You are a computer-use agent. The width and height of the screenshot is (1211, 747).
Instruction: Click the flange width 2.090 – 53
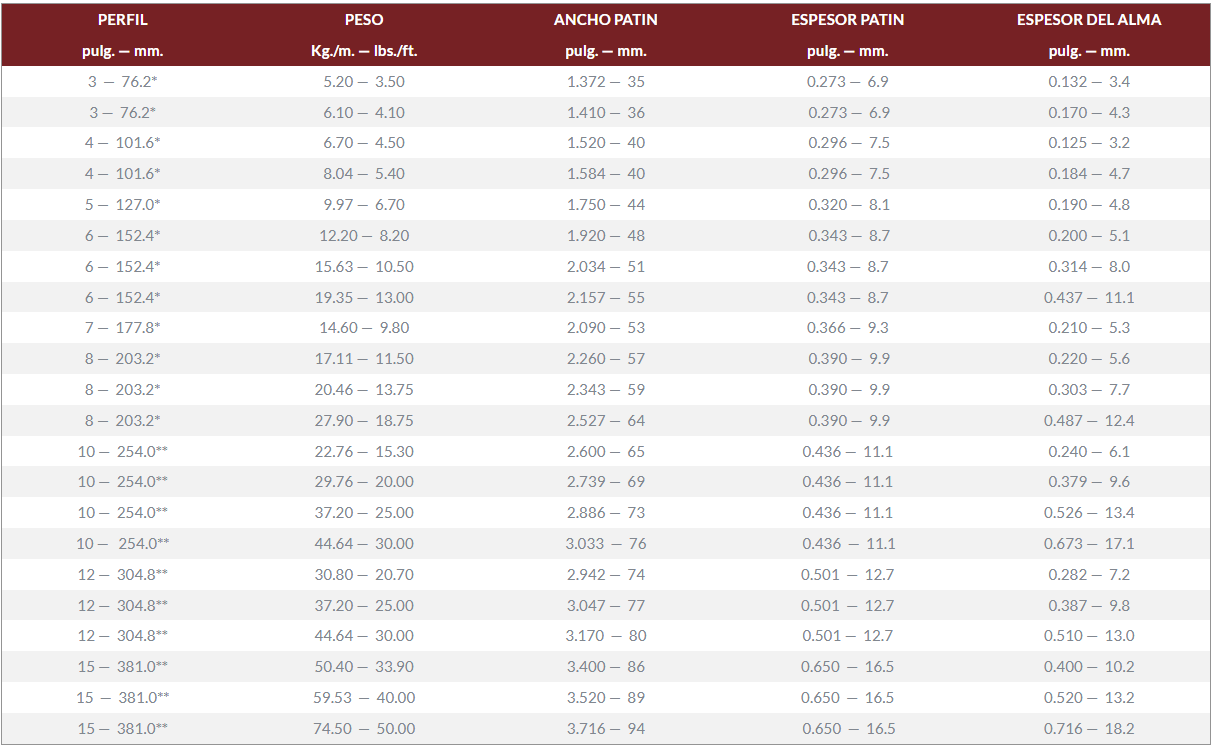[606, 328]
